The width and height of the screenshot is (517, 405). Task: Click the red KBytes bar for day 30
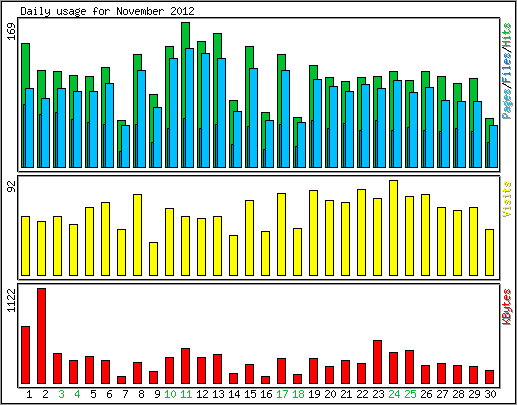click(x=490, y=377)
